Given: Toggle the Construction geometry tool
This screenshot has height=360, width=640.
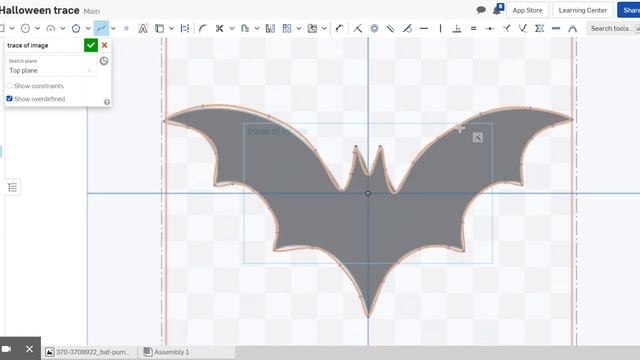Looking at the screenshot, I should 185,28.
